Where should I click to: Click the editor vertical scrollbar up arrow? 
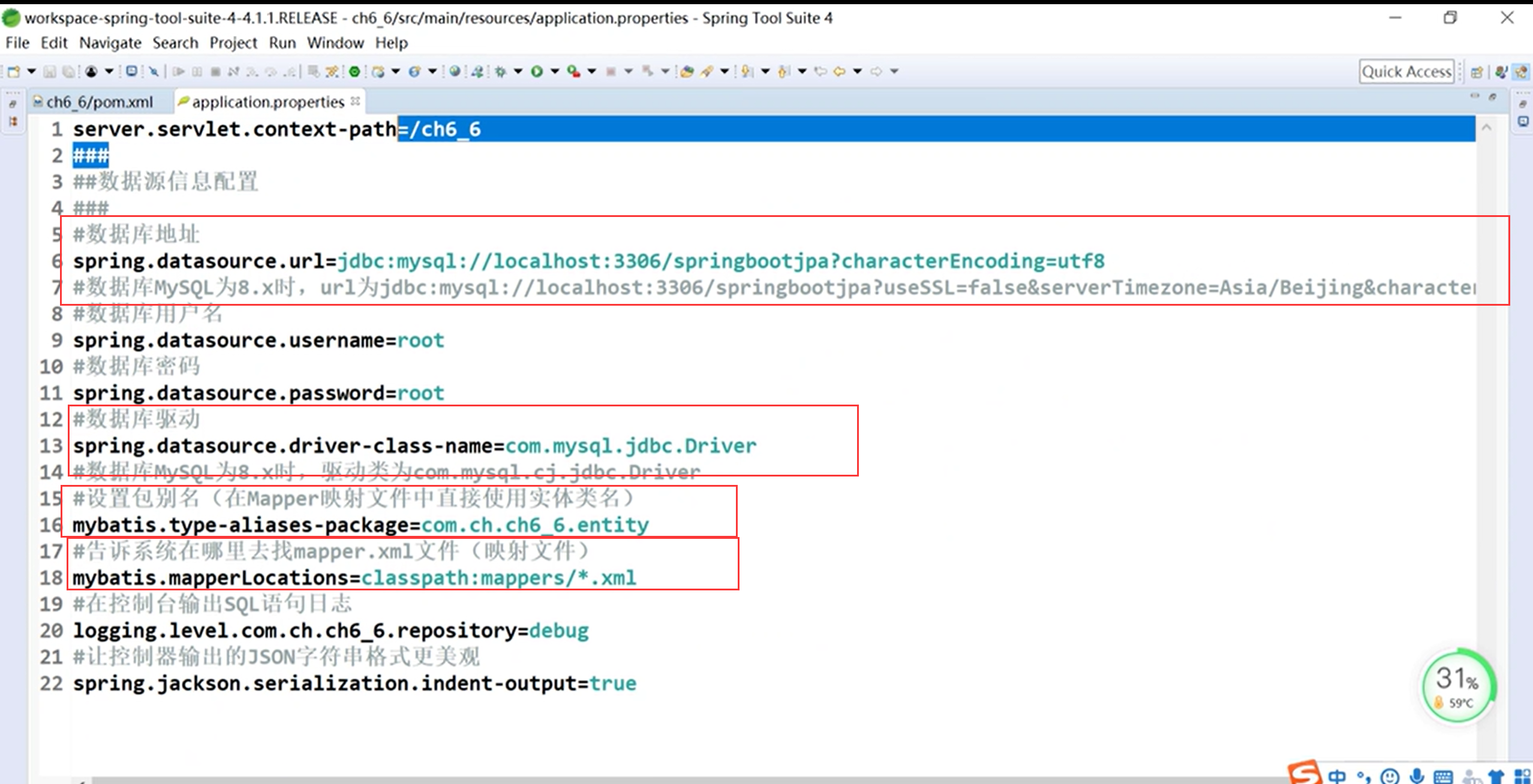(x=1487, y=128)
